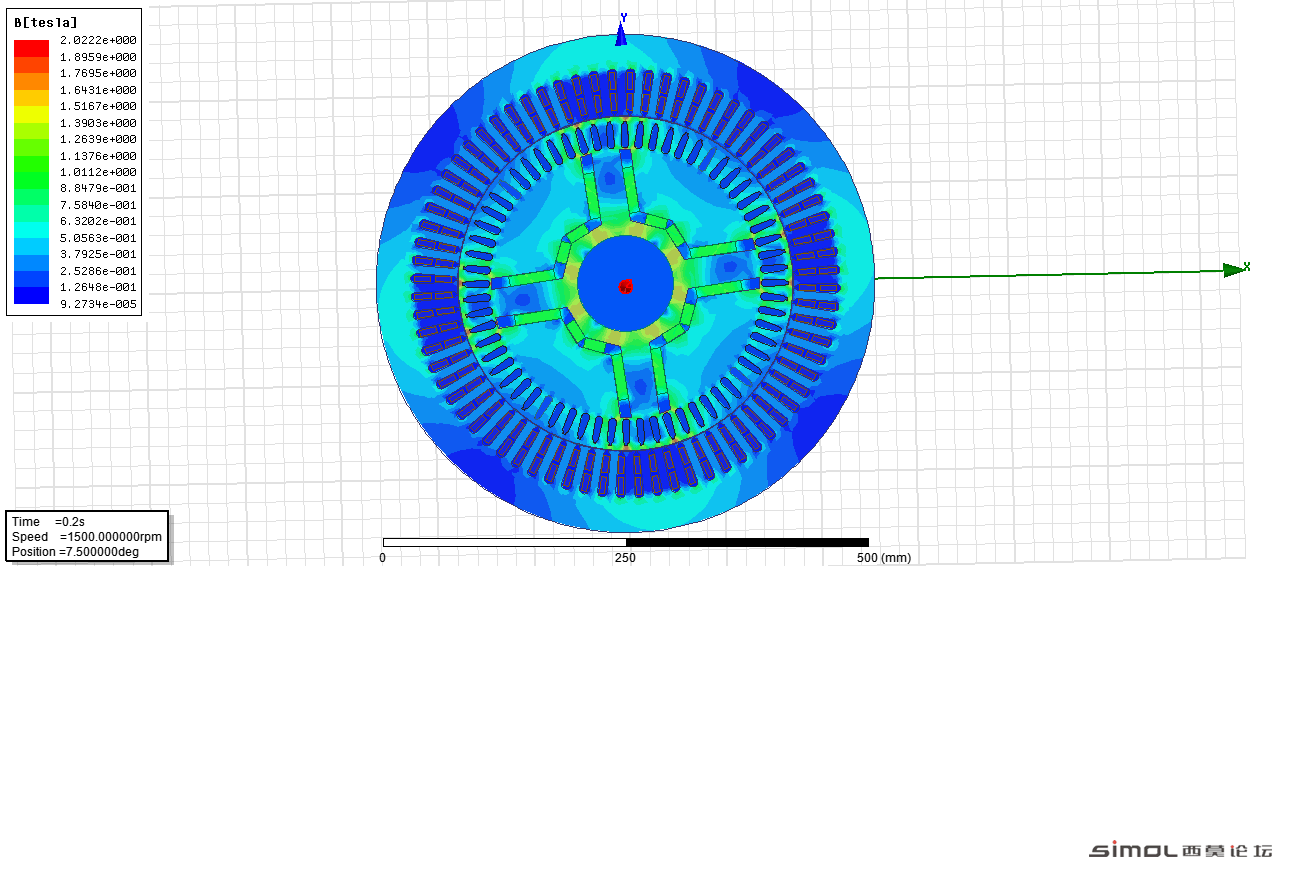Viewport: 1290px width, 870px height.
Task: Click the legend value 2.5286e-001
Action: tap(98, 271)
